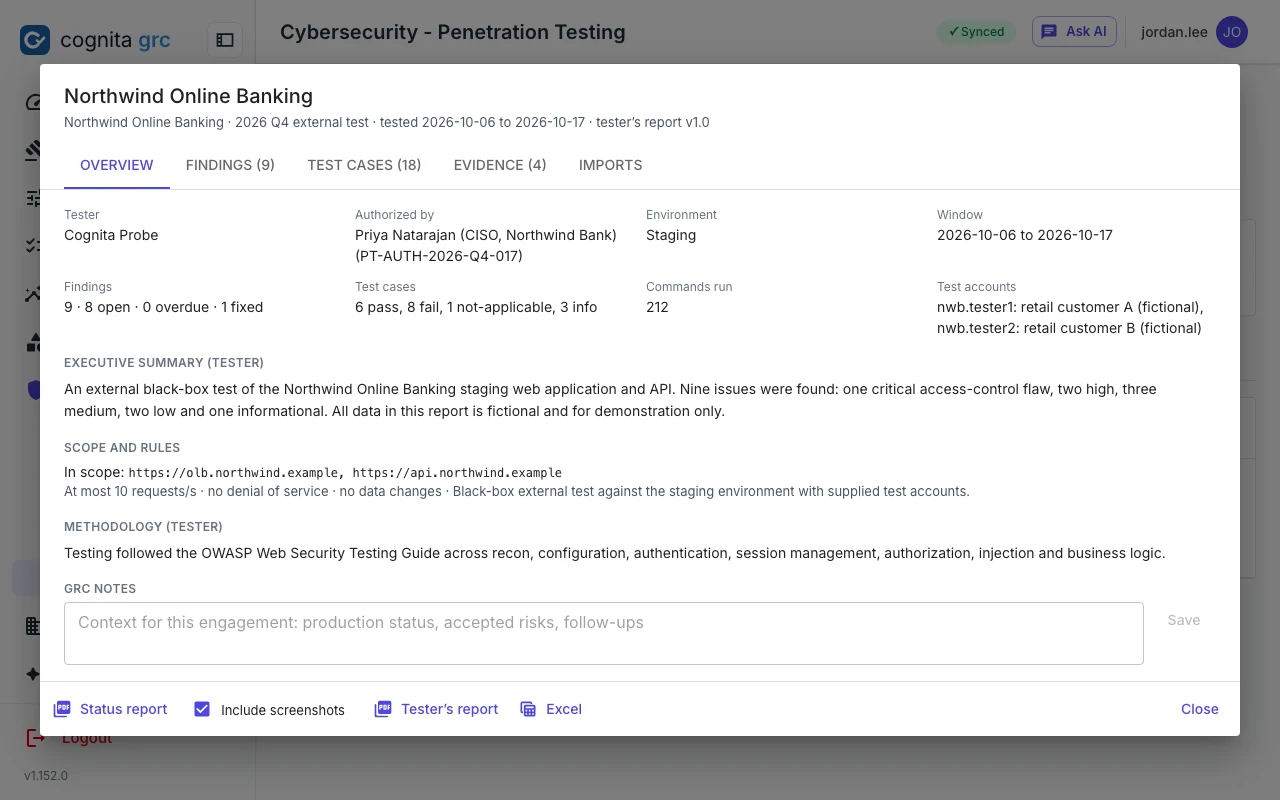Click the Methodology (Tester) heading
Viewport: 1280px width, 800px height.
point(143,527)
